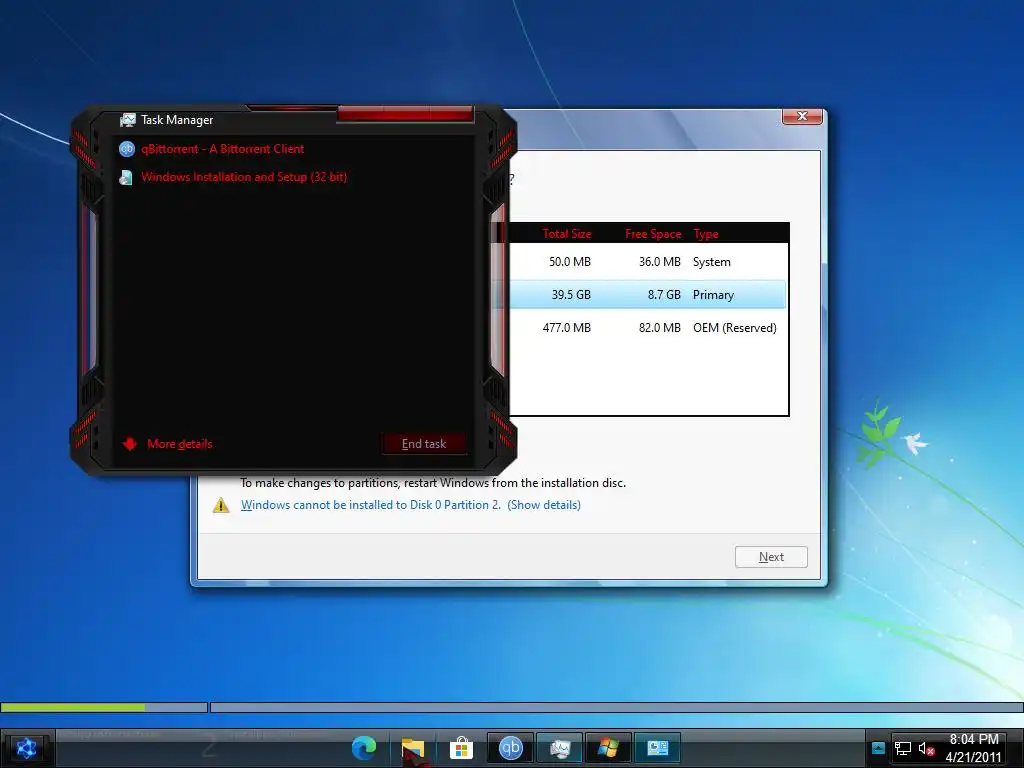Click the green setup progress bar

(104, 707)
